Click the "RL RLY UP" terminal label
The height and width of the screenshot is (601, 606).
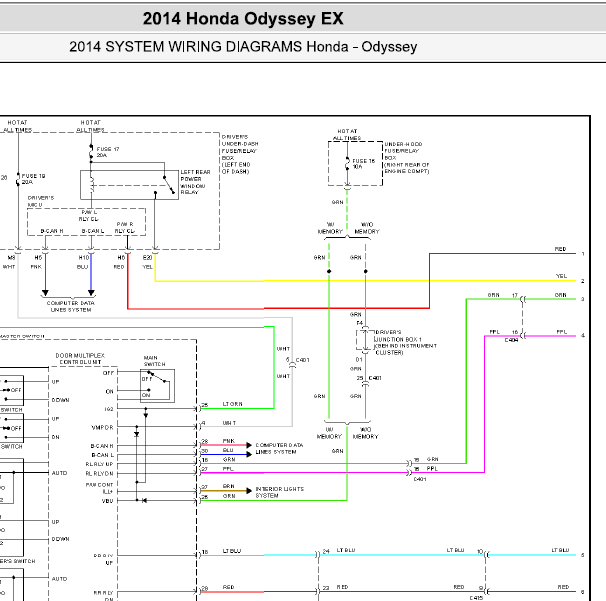(x=99, y=464)
